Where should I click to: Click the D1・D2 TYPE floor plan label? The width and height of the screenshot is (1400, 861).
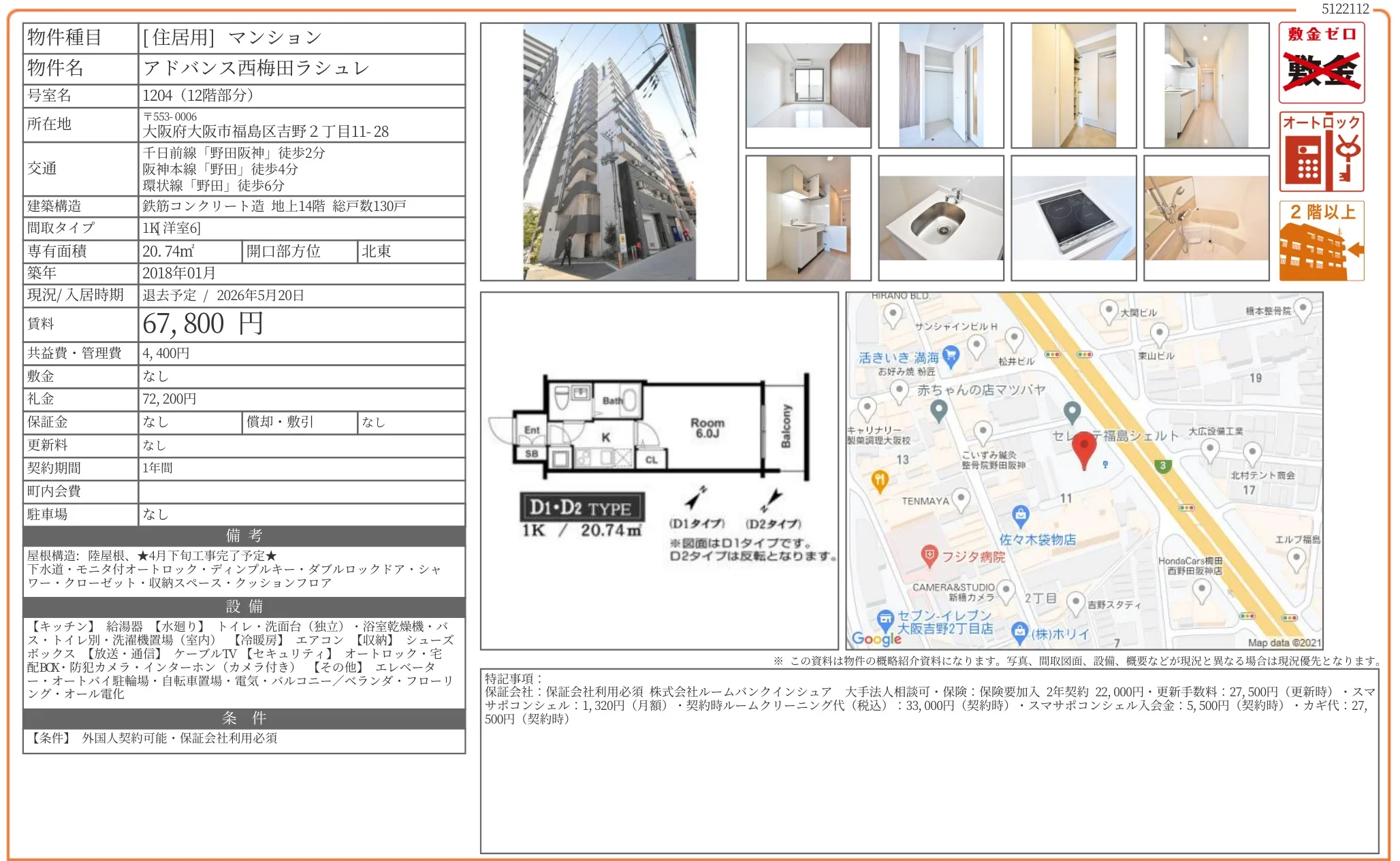581,508
